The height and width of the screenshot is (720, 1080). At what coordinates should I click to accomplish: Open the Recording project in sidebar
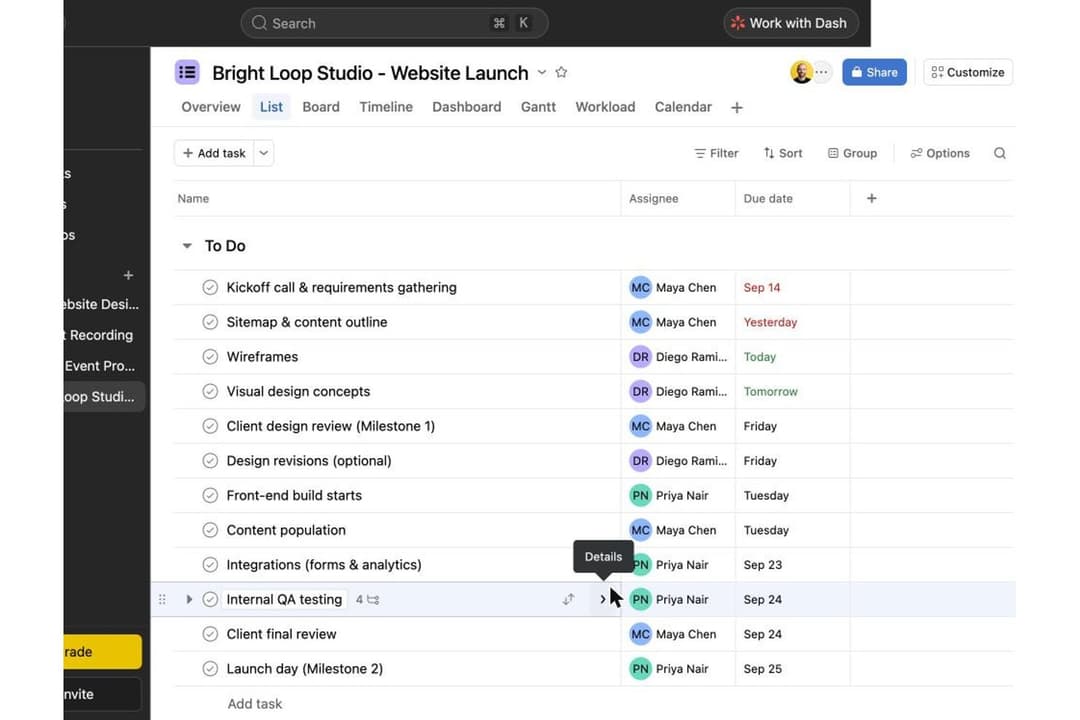click(98, 335)
